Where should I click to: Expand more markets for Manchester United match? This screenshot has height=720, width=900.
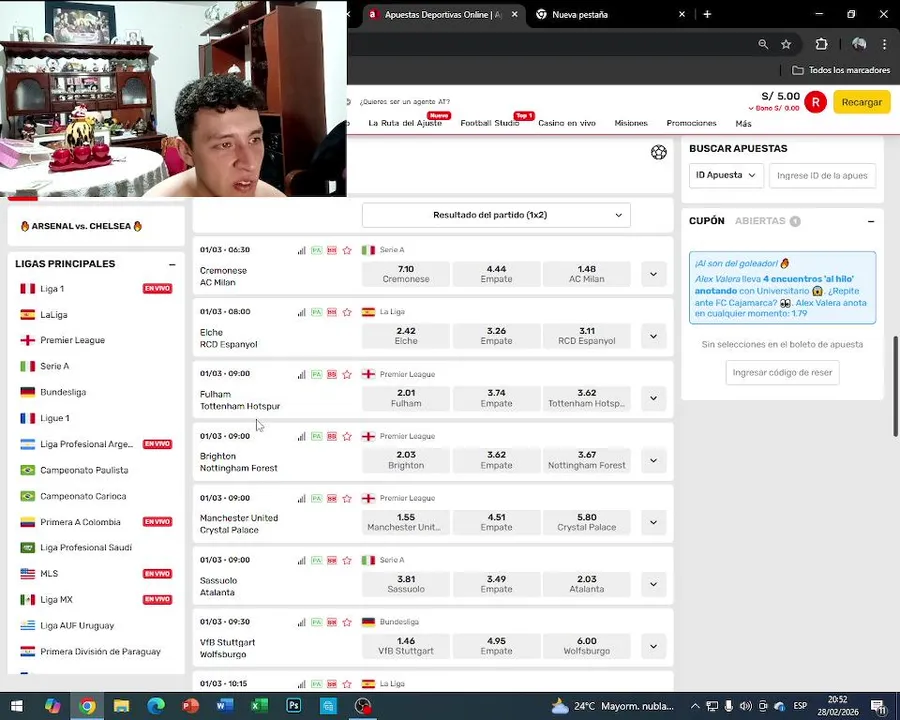click(653, 522)
